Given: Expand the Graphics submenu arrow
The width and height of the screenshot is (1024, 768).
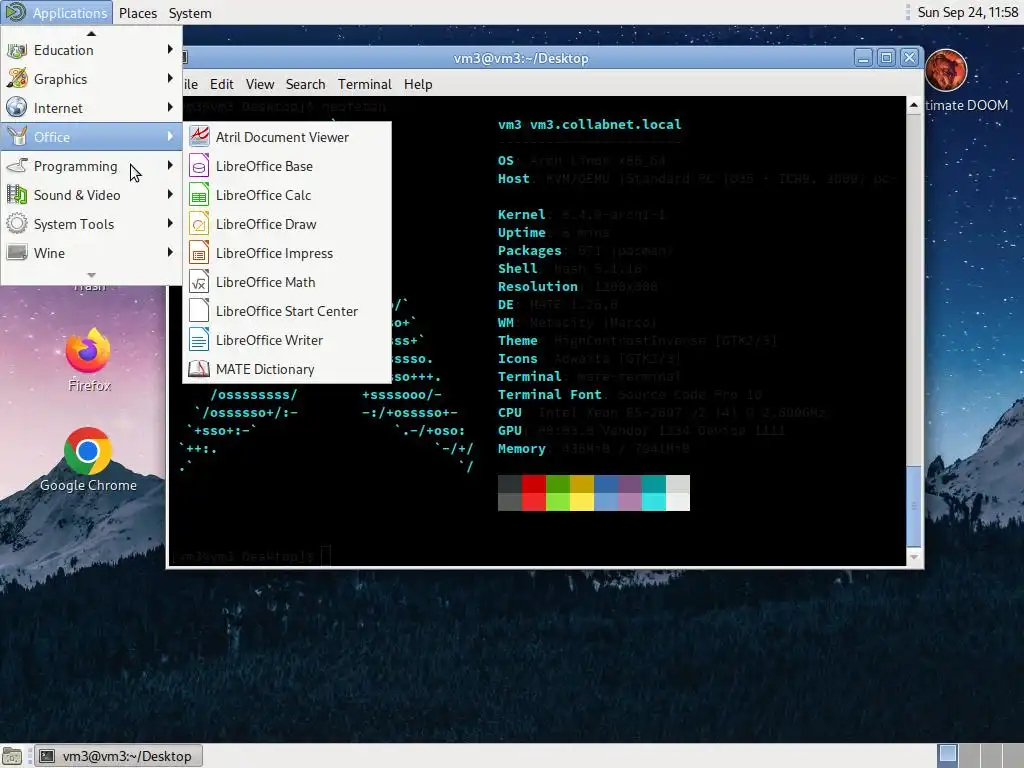Looking at the screenshot, I should point(170,78).
